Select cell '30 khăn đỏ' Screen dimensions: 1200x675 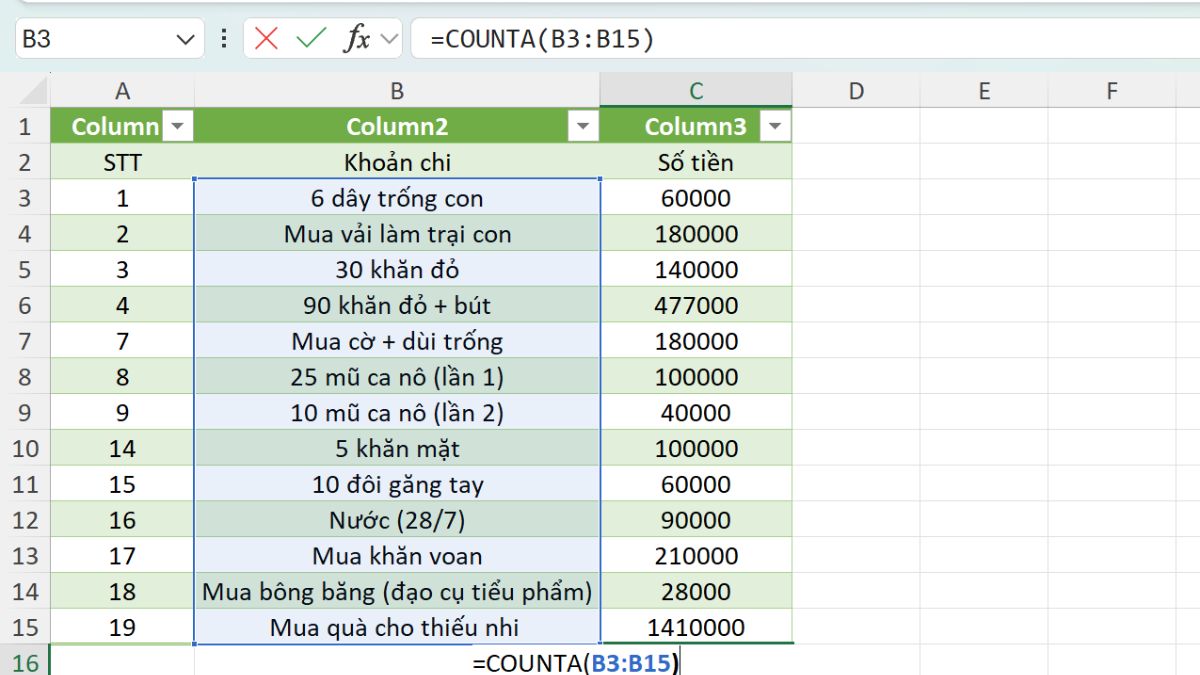pos(397,269)
